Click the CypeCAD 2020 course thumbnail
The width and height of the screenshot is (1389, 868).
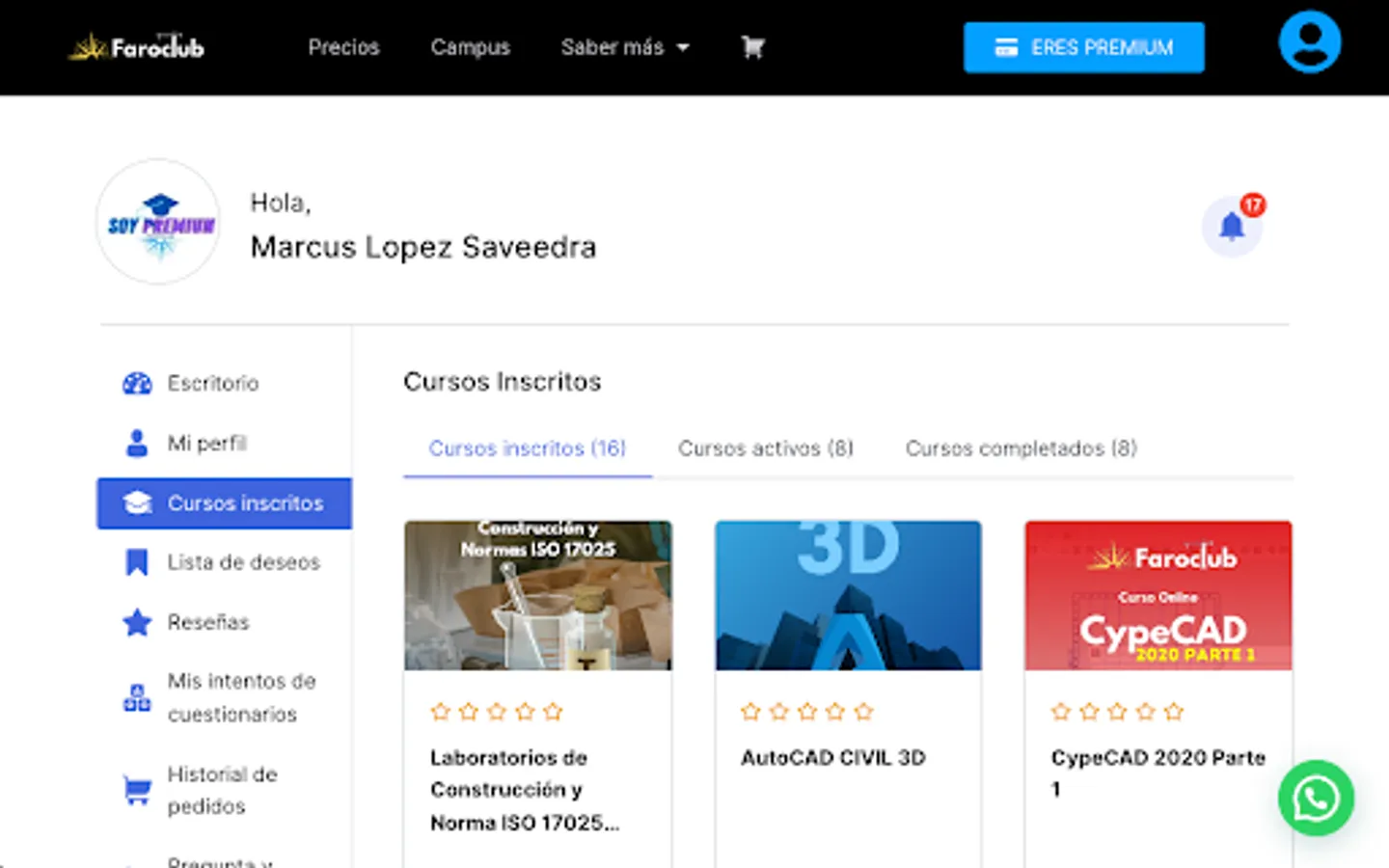tap(1158, 595)
